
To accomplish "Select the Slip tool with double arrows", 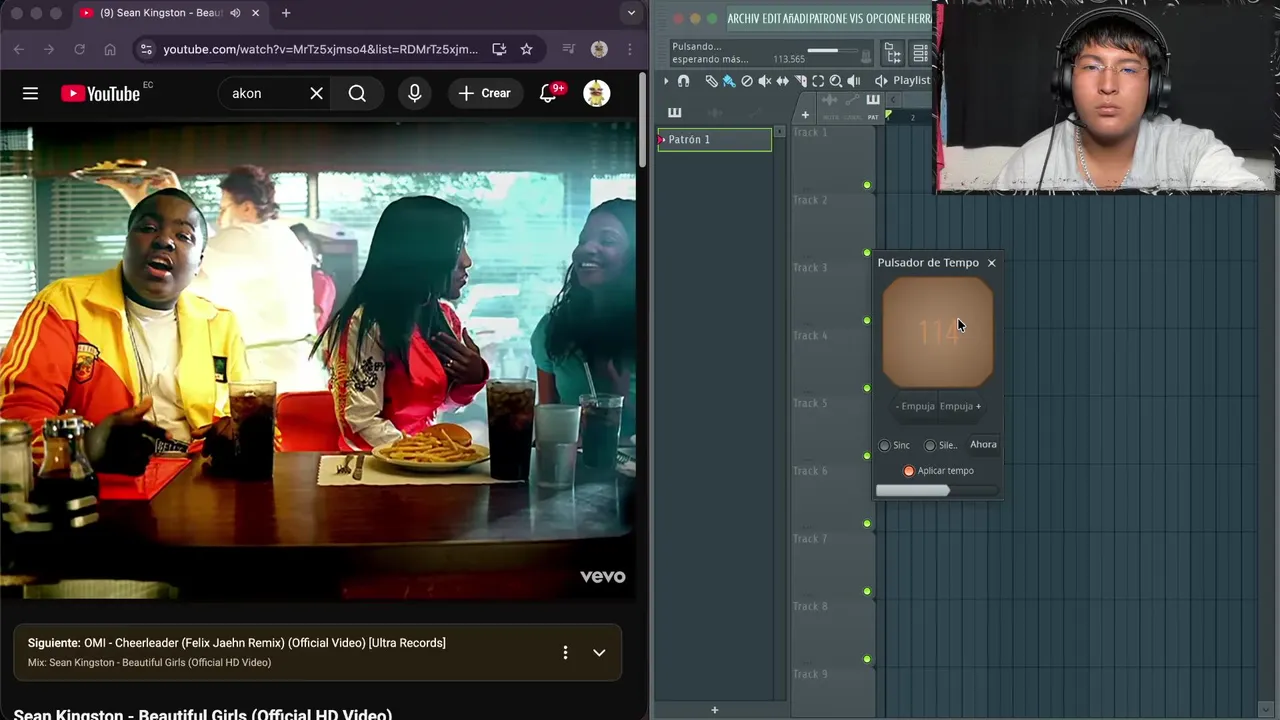I will [x=783, y=81].
